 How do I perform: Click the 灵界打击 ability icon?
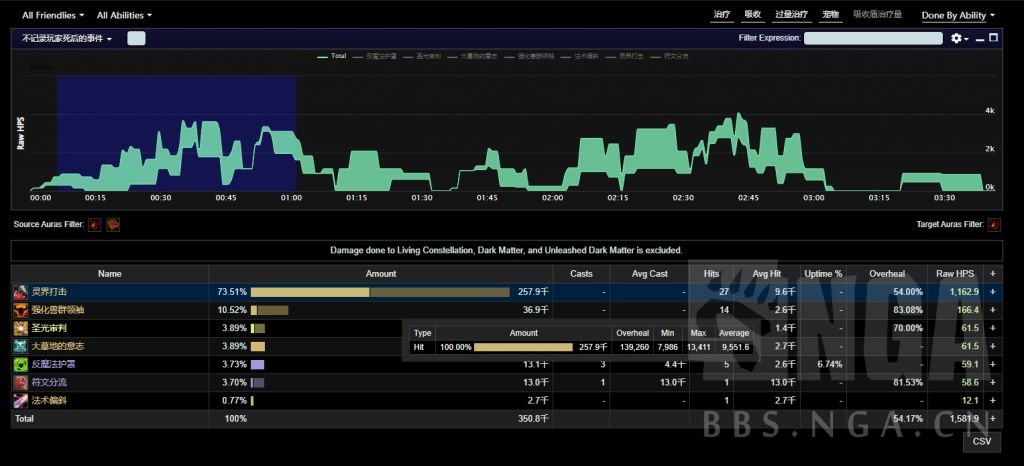(20, 292)
